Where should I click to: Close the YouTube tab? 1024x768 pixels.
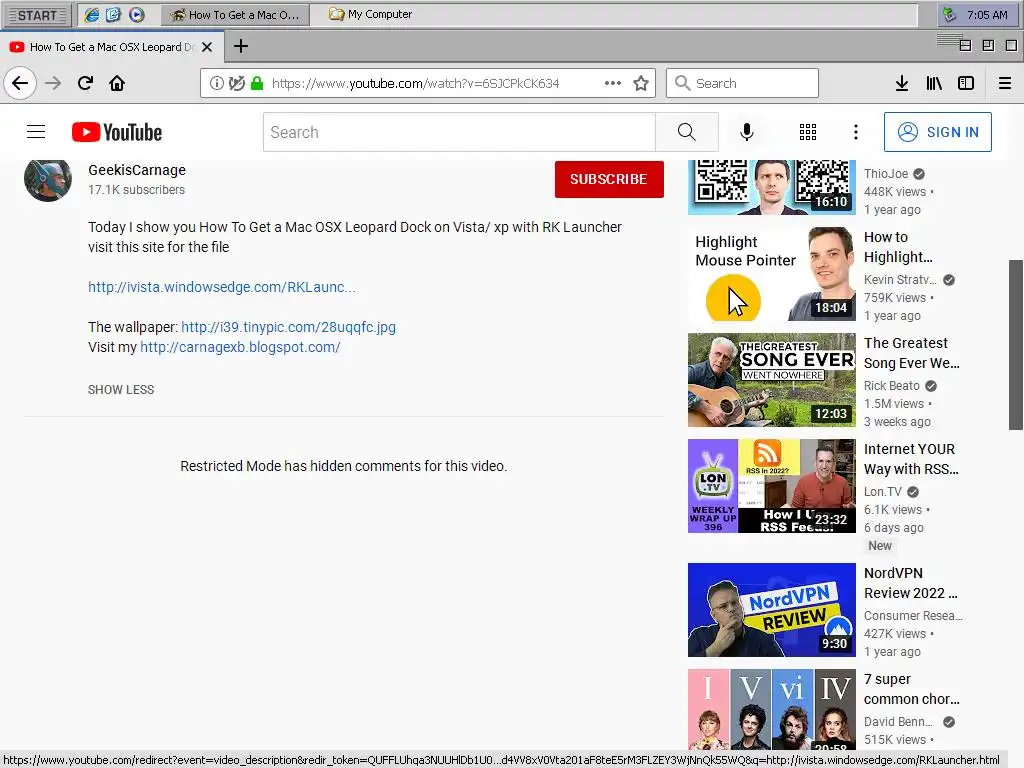(207, 47)
